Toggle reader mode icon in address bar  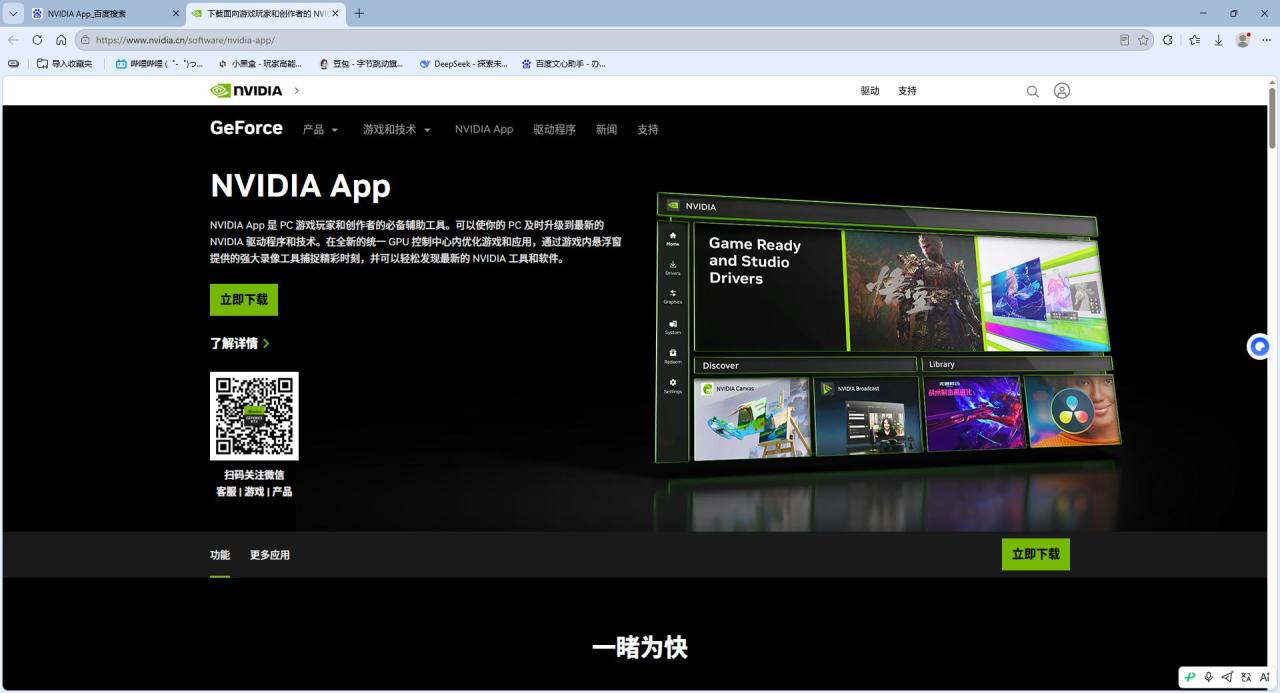point(1124,40)
